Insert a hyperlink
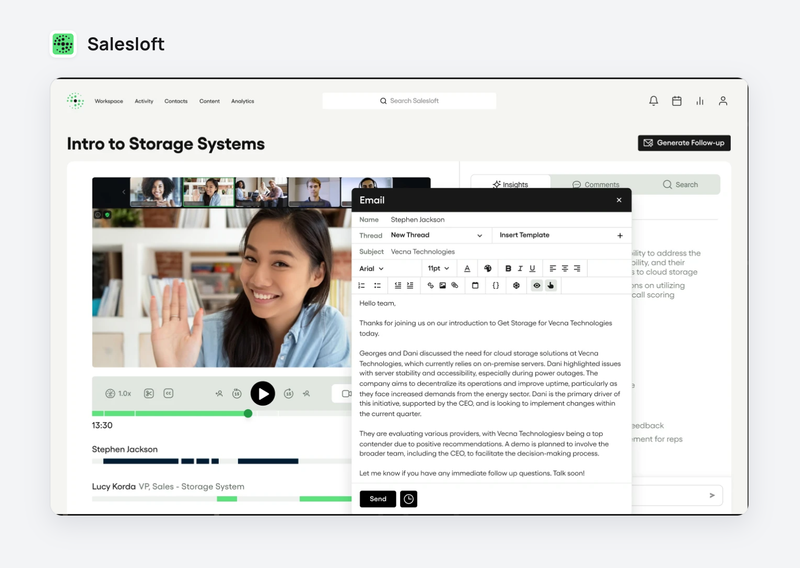The width and height of the screenshot is (800, 568). point(431,285)
